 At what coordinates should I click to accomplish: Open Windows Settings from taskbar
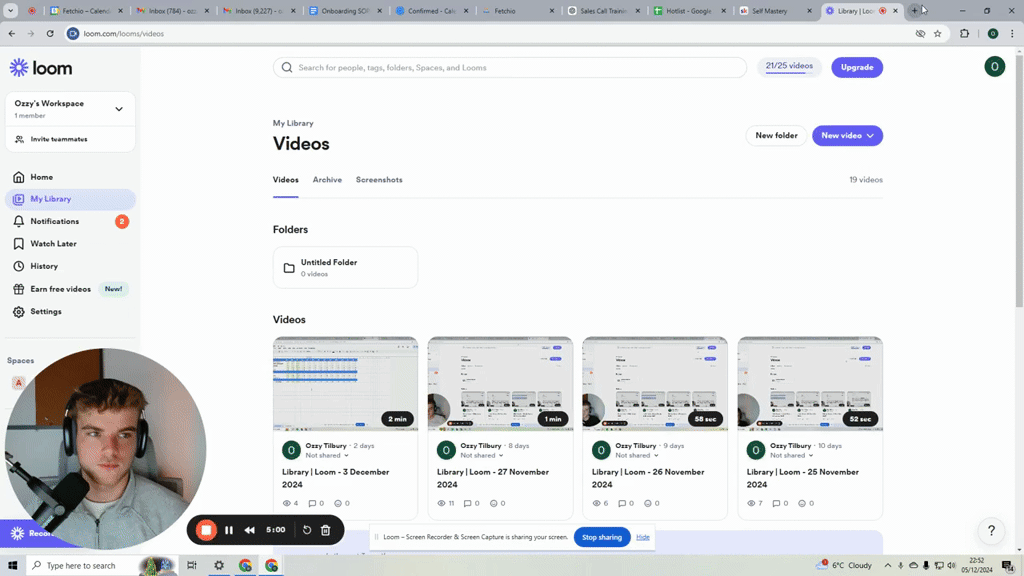click(x=219, y=566)
